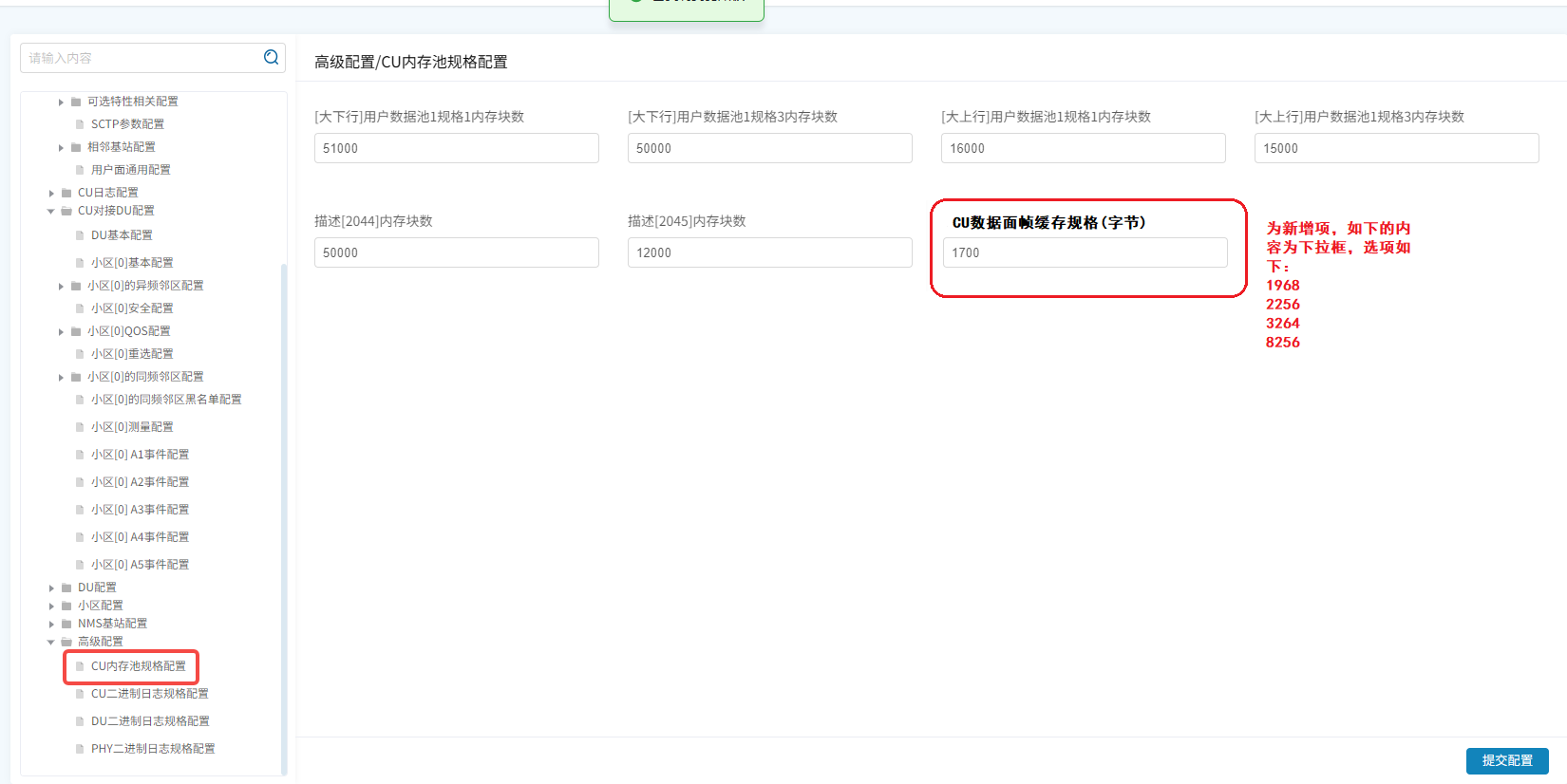Click the file icon beside SCTP参数配置
This screenshot has height=784, width=1567.
coord(80,124)
